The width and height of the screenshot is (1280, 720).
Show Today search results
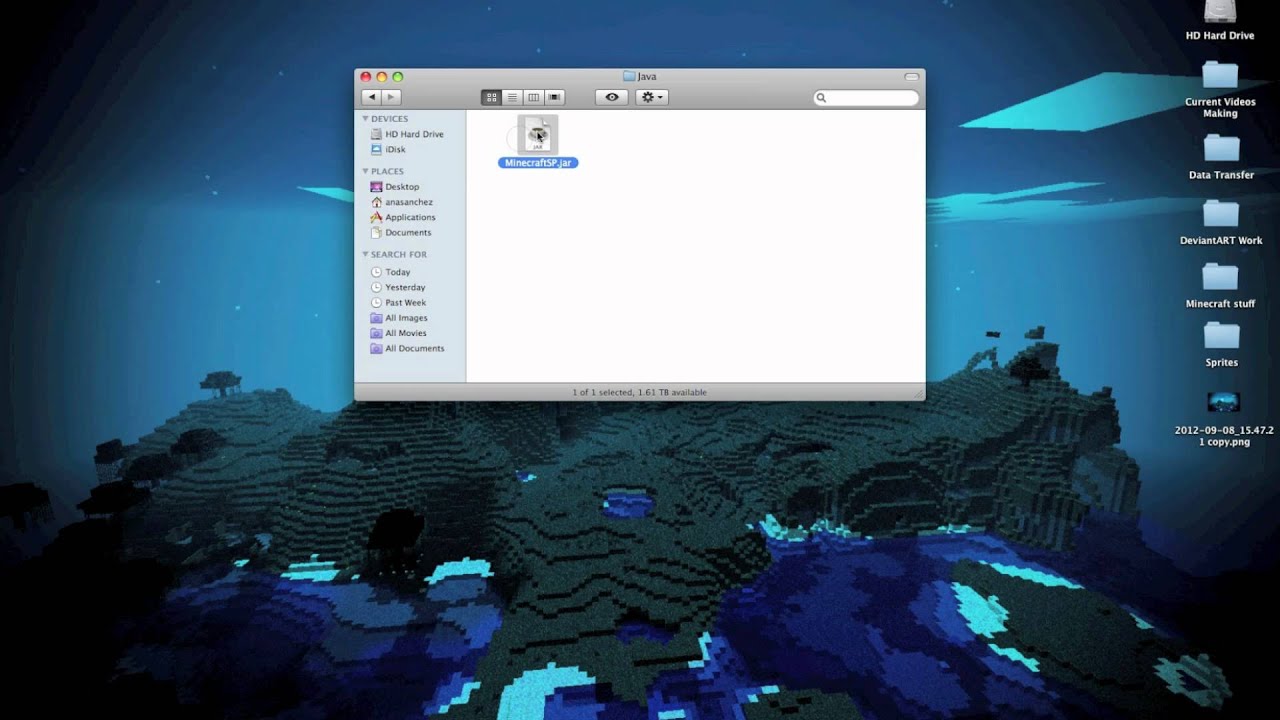[x=390, y=272]
